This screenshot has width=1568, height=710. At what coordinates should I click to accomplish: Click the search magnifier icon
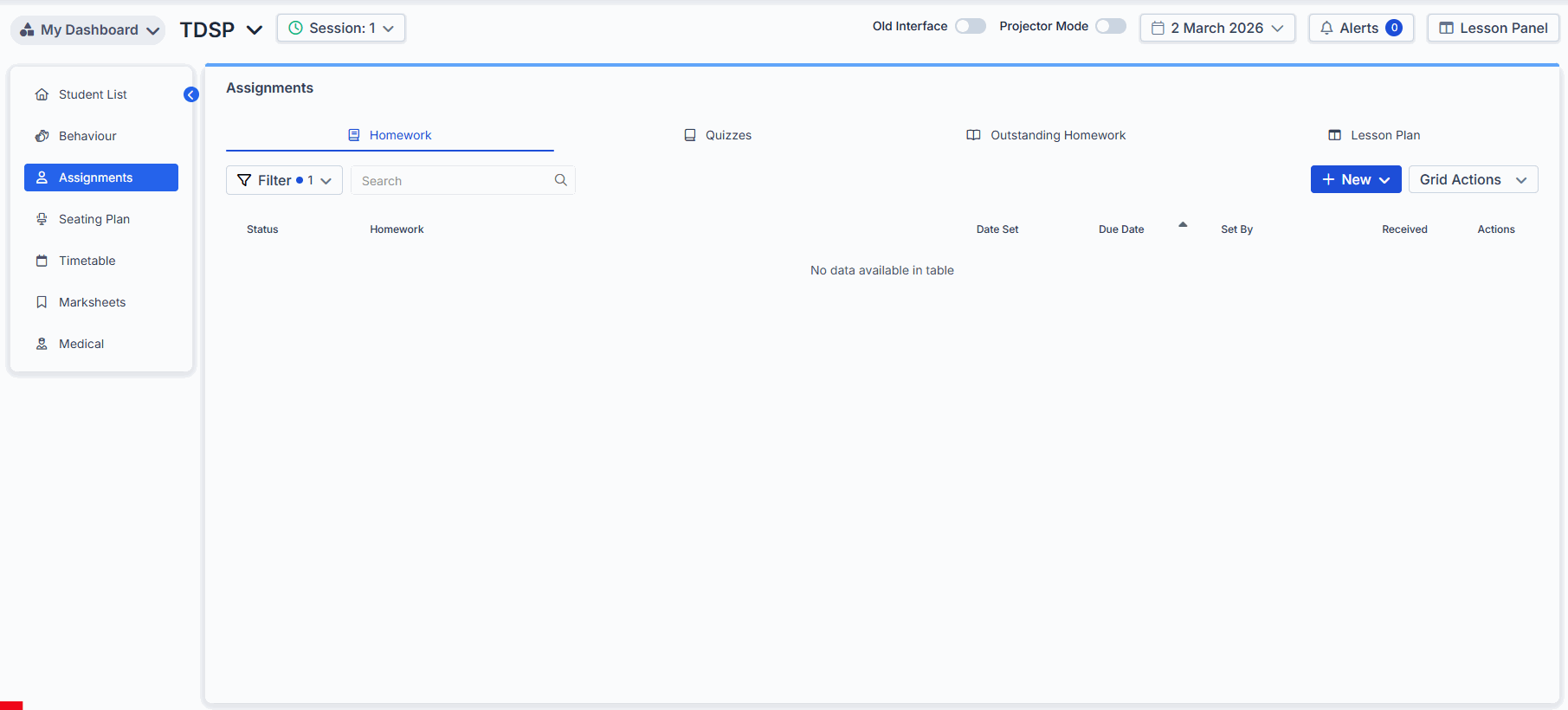point(560,180)
